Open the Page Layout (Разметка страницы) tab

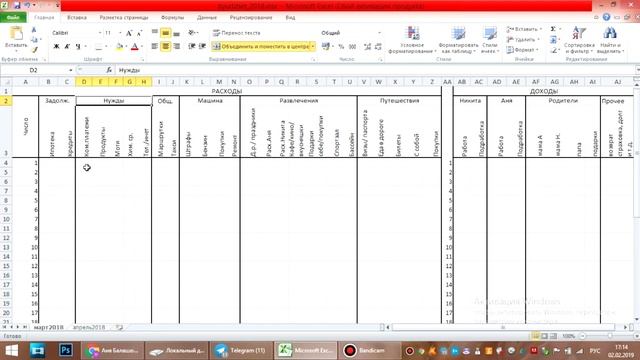(x=124, y=18)
